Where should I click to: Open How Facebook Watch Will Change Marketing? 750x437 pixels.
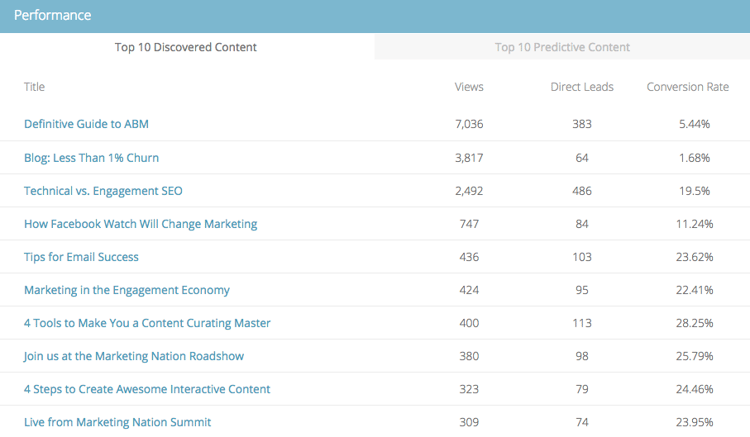141,224
